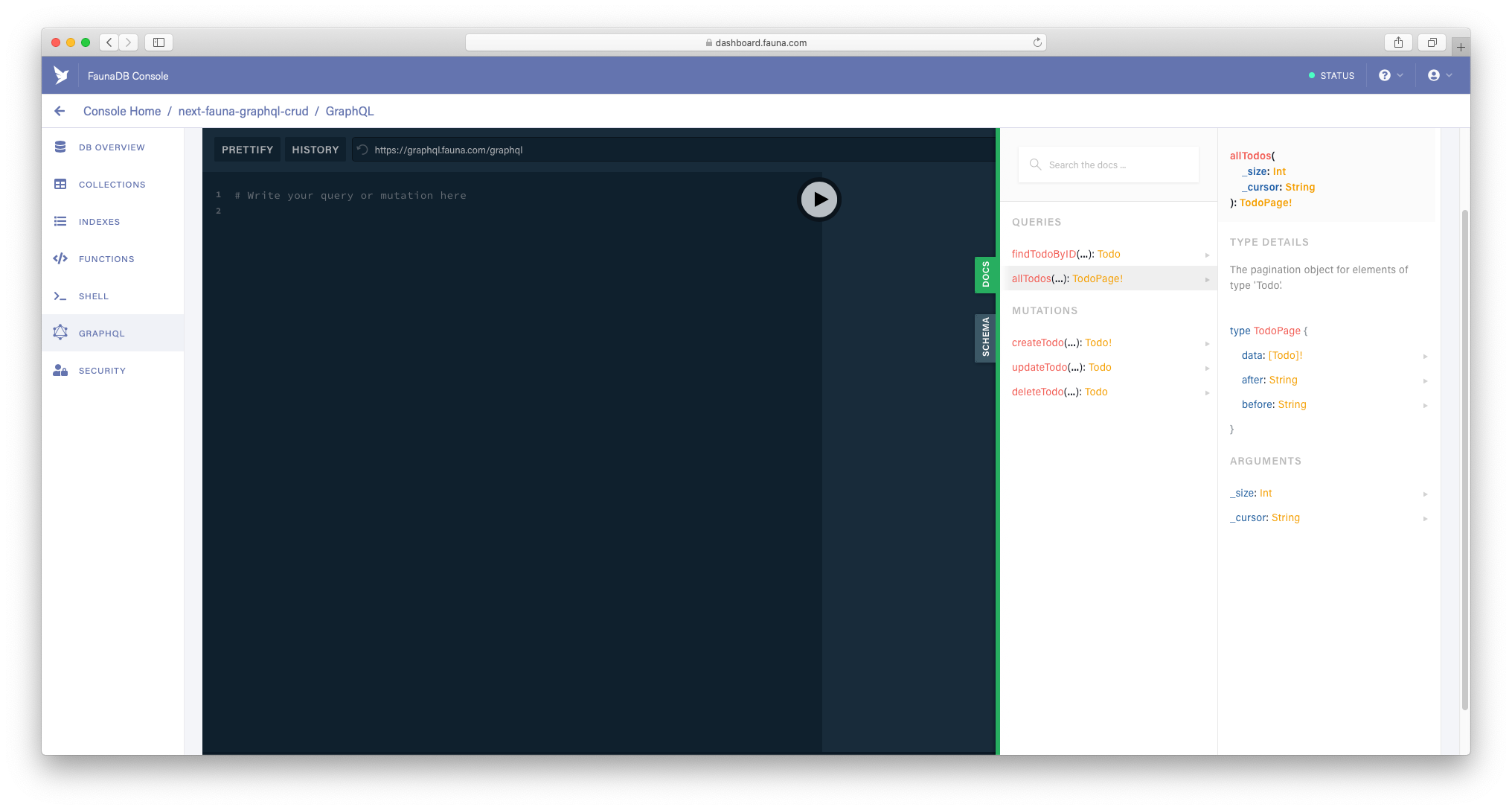Click the PRETTIFY button
This screenshot has width=1512, height=810.
(x=247, y=149)
